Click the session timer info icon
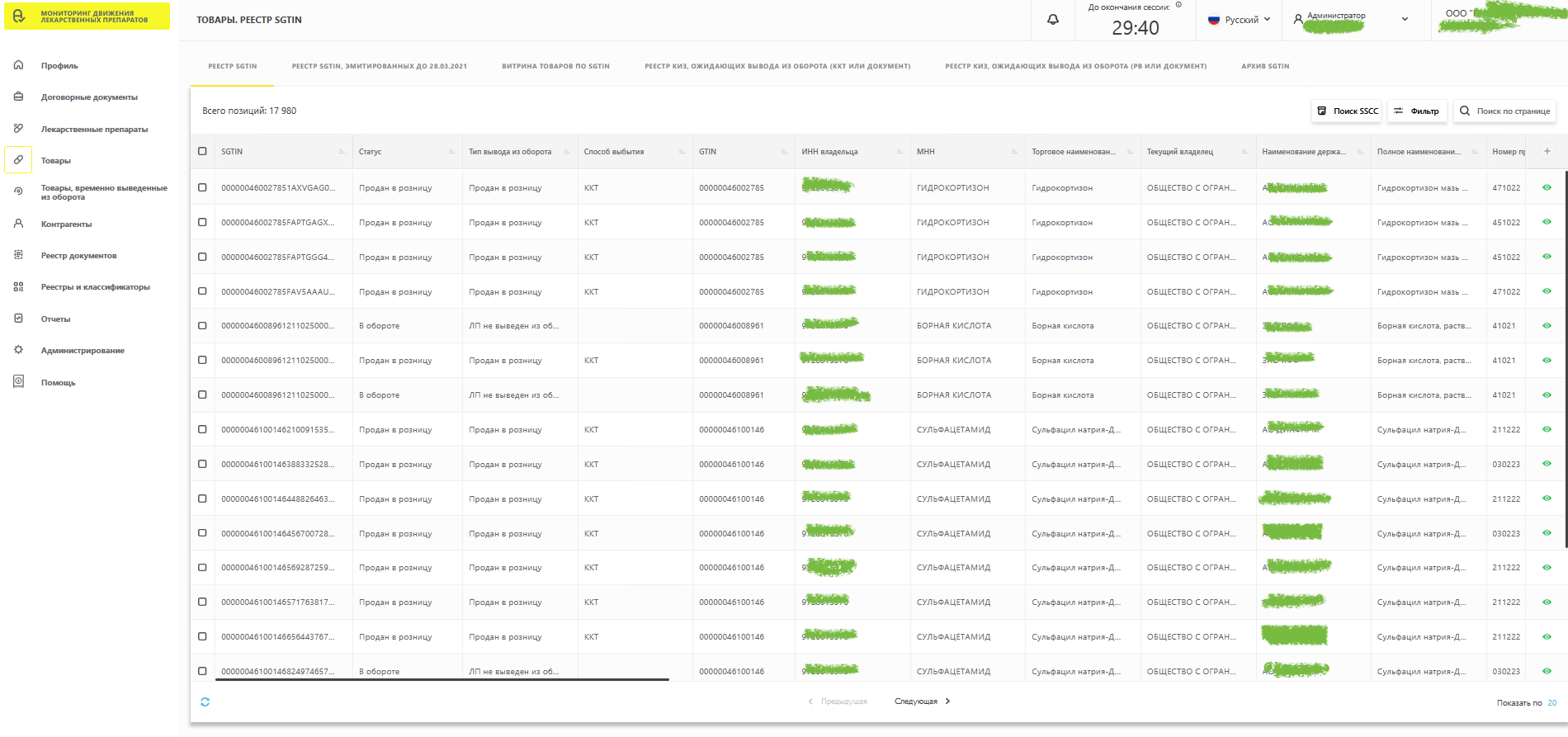1568x737 pixels. pos(1178,5)
